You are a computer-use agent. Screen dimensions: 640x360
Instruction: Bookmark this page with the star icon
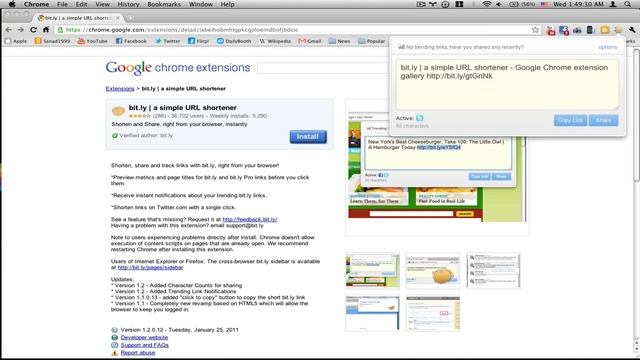click(x=535, y=30)
